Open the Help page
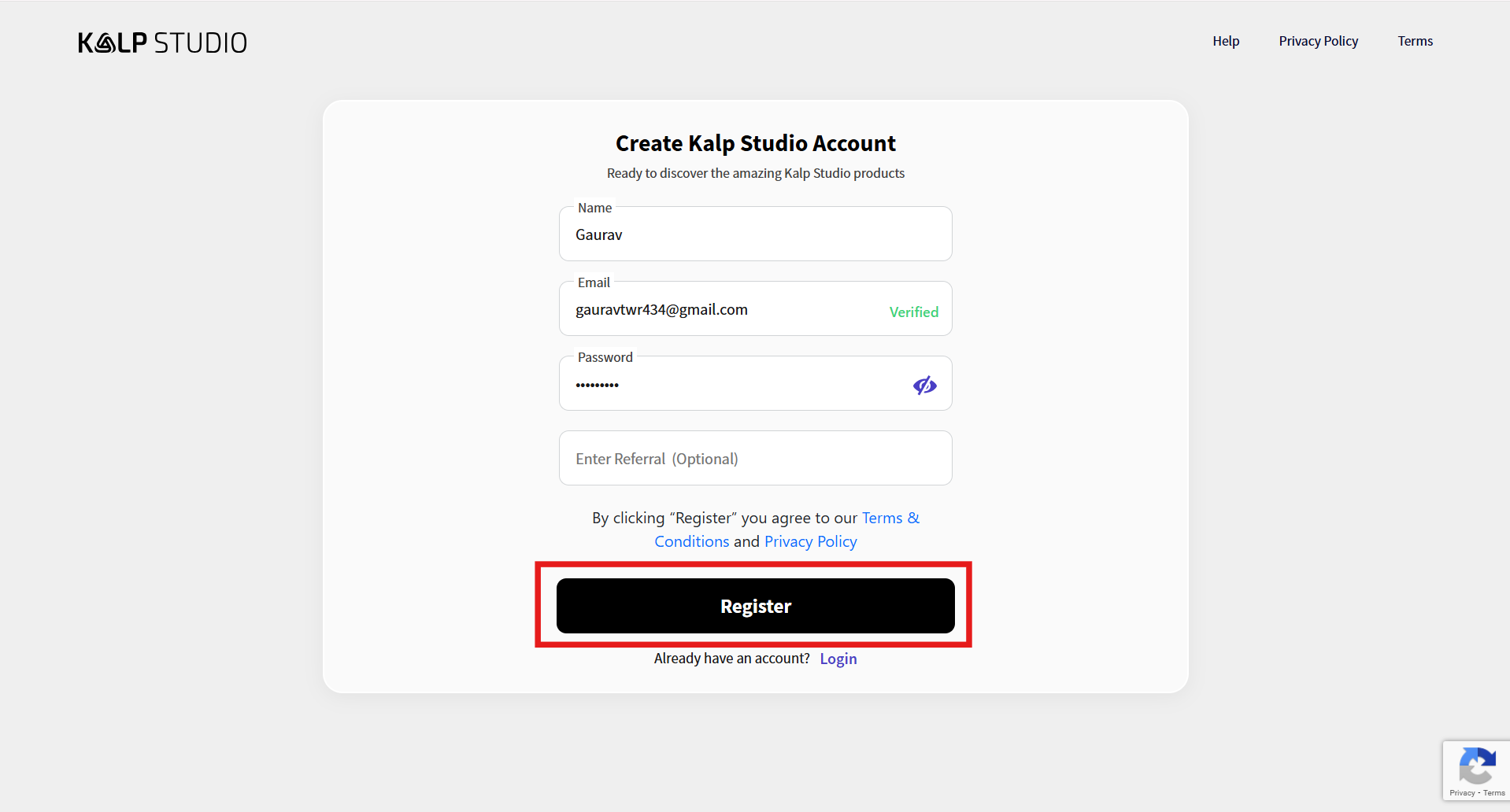The height and width of the screenshot is (812, 1510). (1225, 41)
